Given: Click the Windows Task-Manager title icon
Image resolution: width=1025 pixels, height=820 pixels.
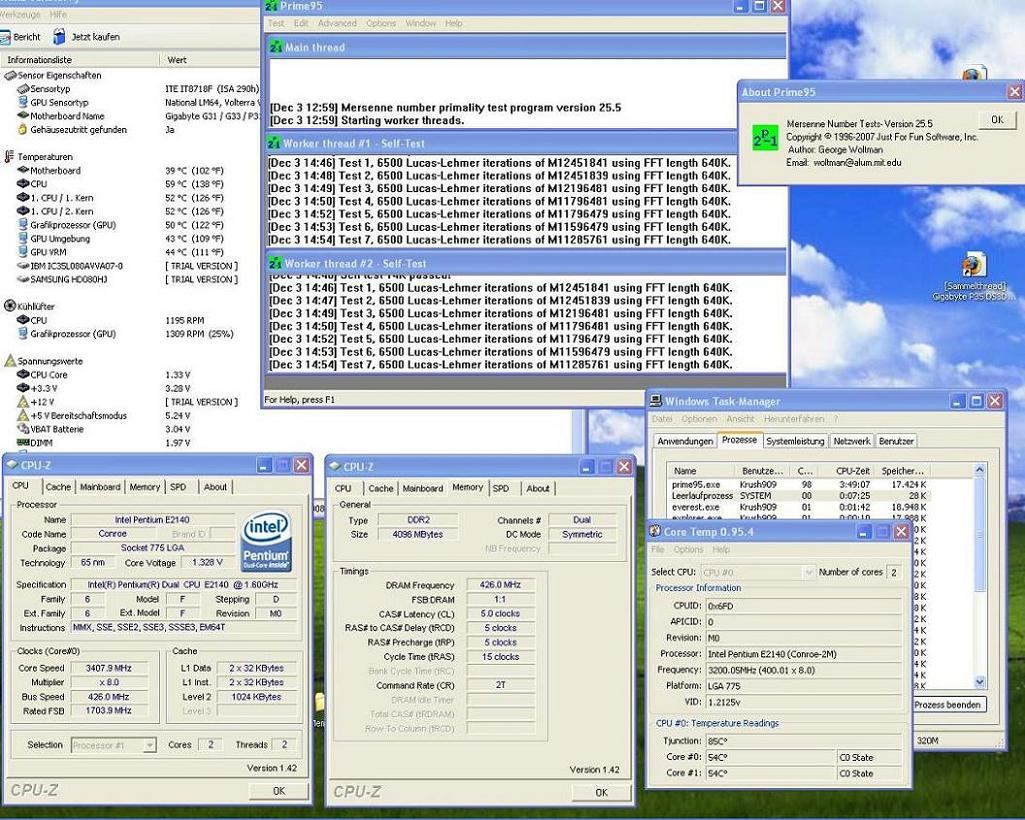Looking at the screenshot, I should coord(656,401).
